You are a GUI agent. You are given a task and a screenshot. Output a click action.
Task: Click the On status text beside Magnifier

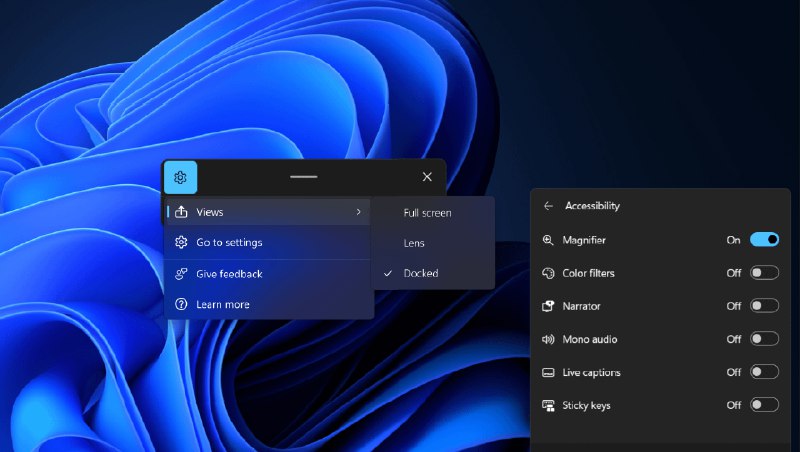[x=733, y=240]
